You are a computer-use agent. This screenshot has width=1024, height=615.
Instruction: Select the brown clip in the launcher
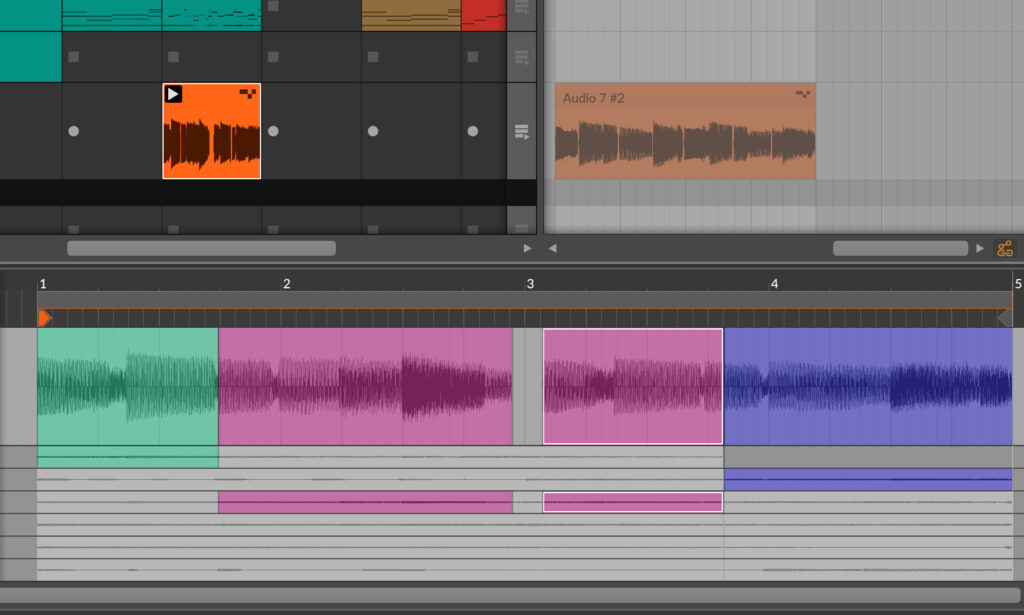coord(411,15)
